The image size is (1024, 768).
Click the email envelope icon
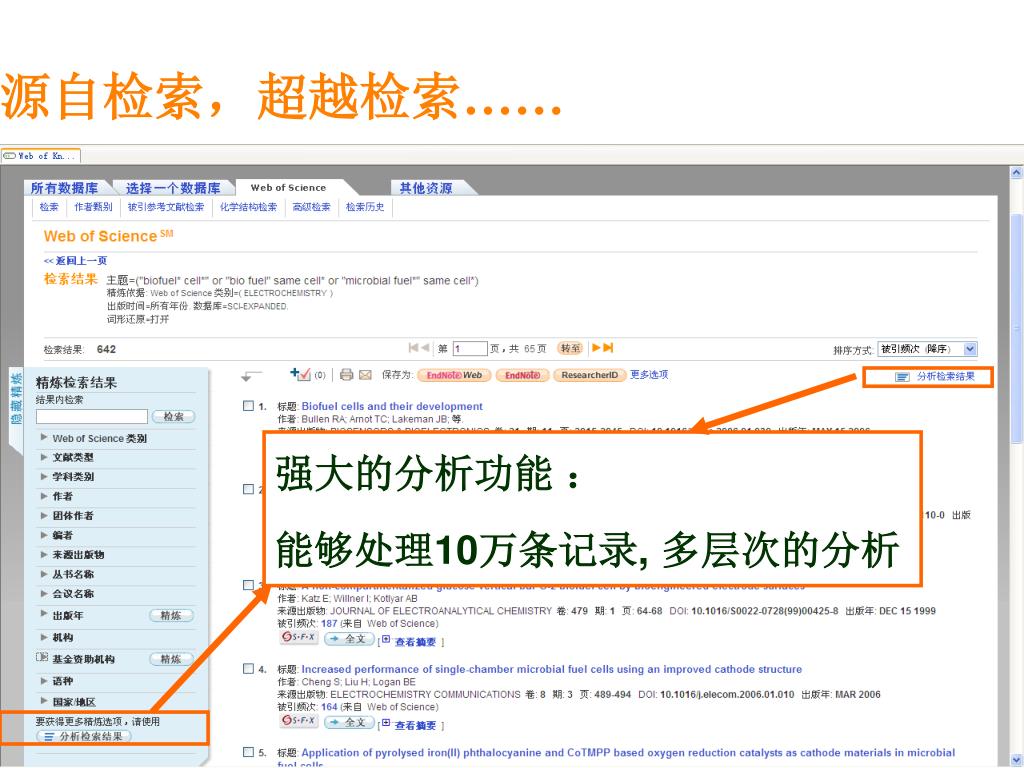(365, 375)
